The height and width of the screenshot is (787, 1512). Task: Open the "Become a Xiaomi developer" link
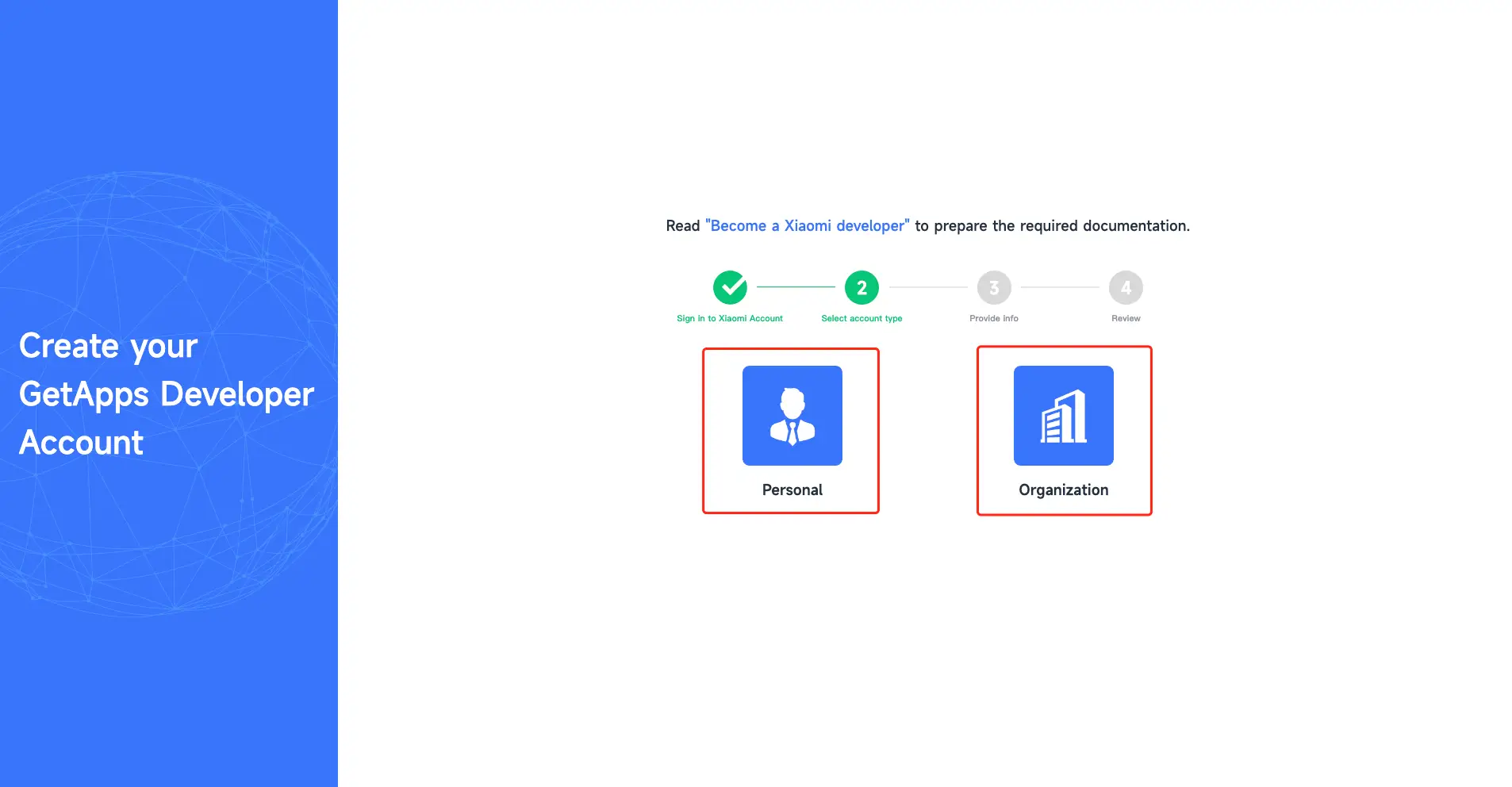click(808, 226)
